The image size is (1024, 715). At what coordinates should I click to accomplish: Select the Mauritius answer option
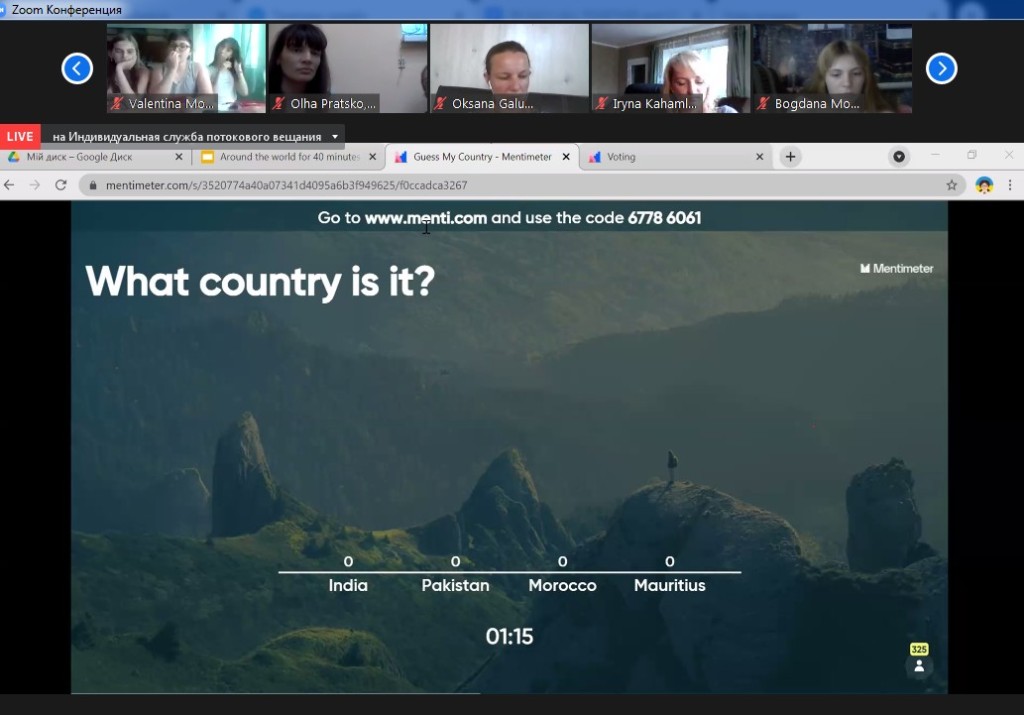tap(669, 585)
